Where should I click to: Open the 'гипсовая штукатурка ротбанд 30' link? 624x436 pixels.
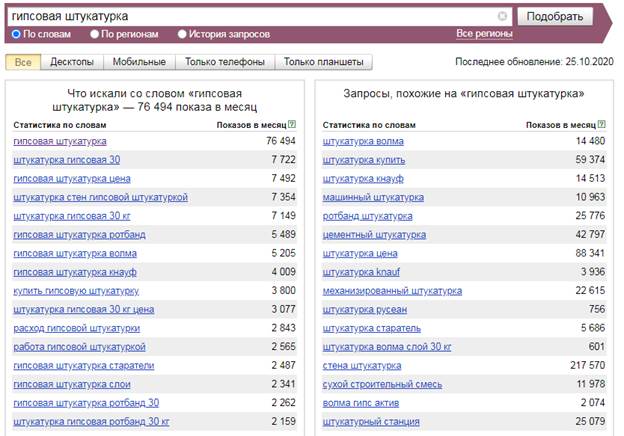(86, 403)
